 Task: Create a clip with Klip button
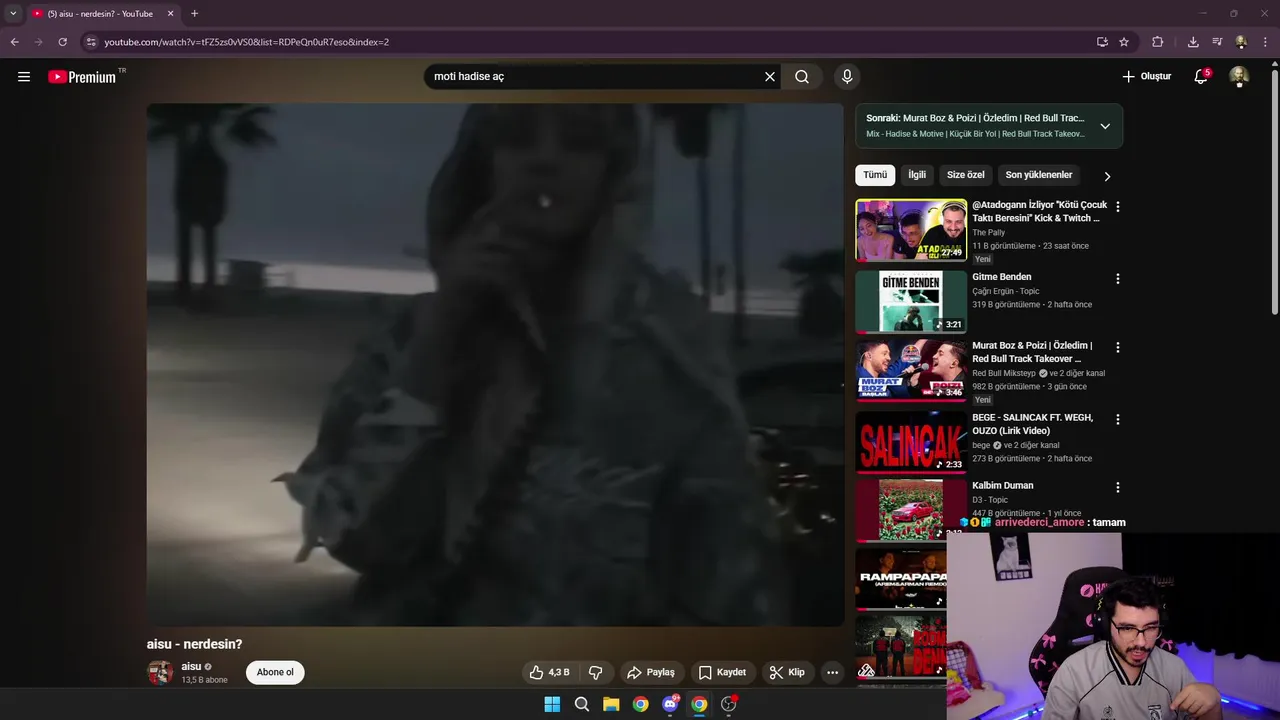coord(787,672)
